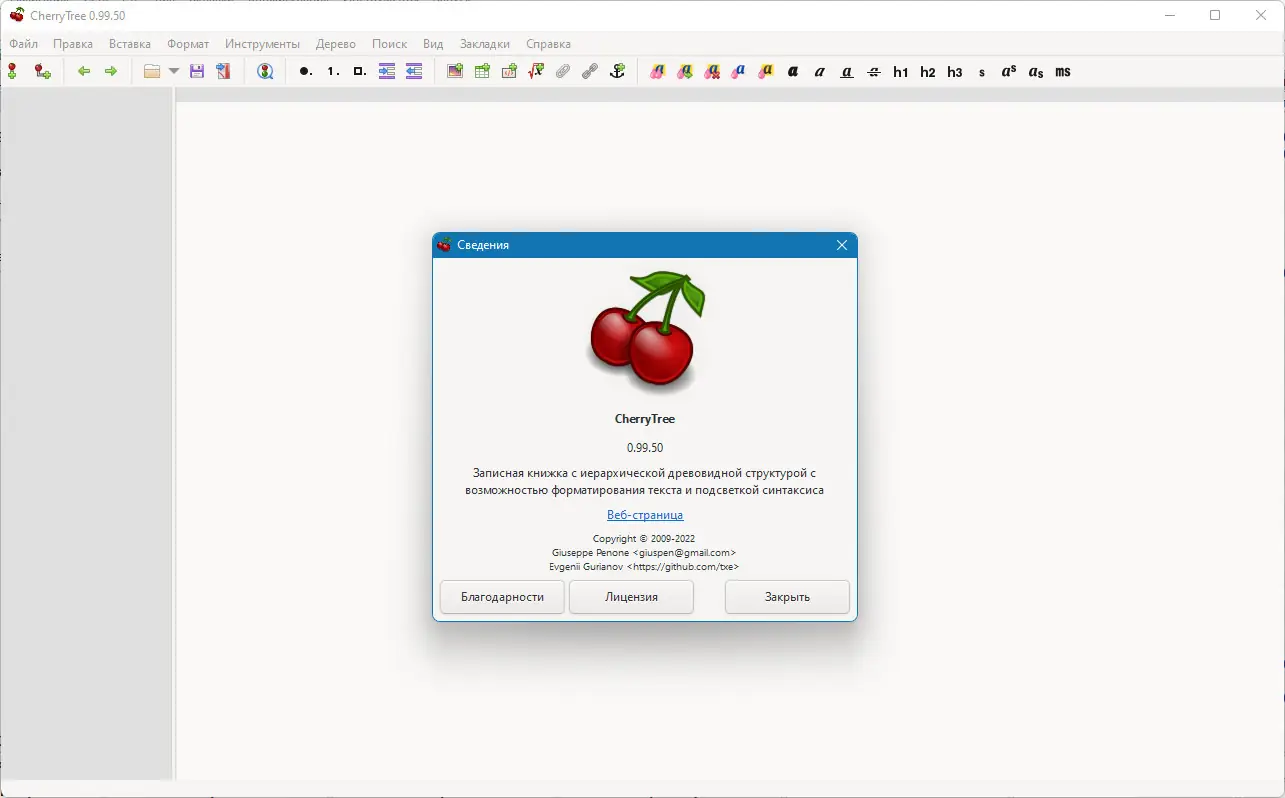Click the Copyright © 2009-2022 line

tap(644, 538)
